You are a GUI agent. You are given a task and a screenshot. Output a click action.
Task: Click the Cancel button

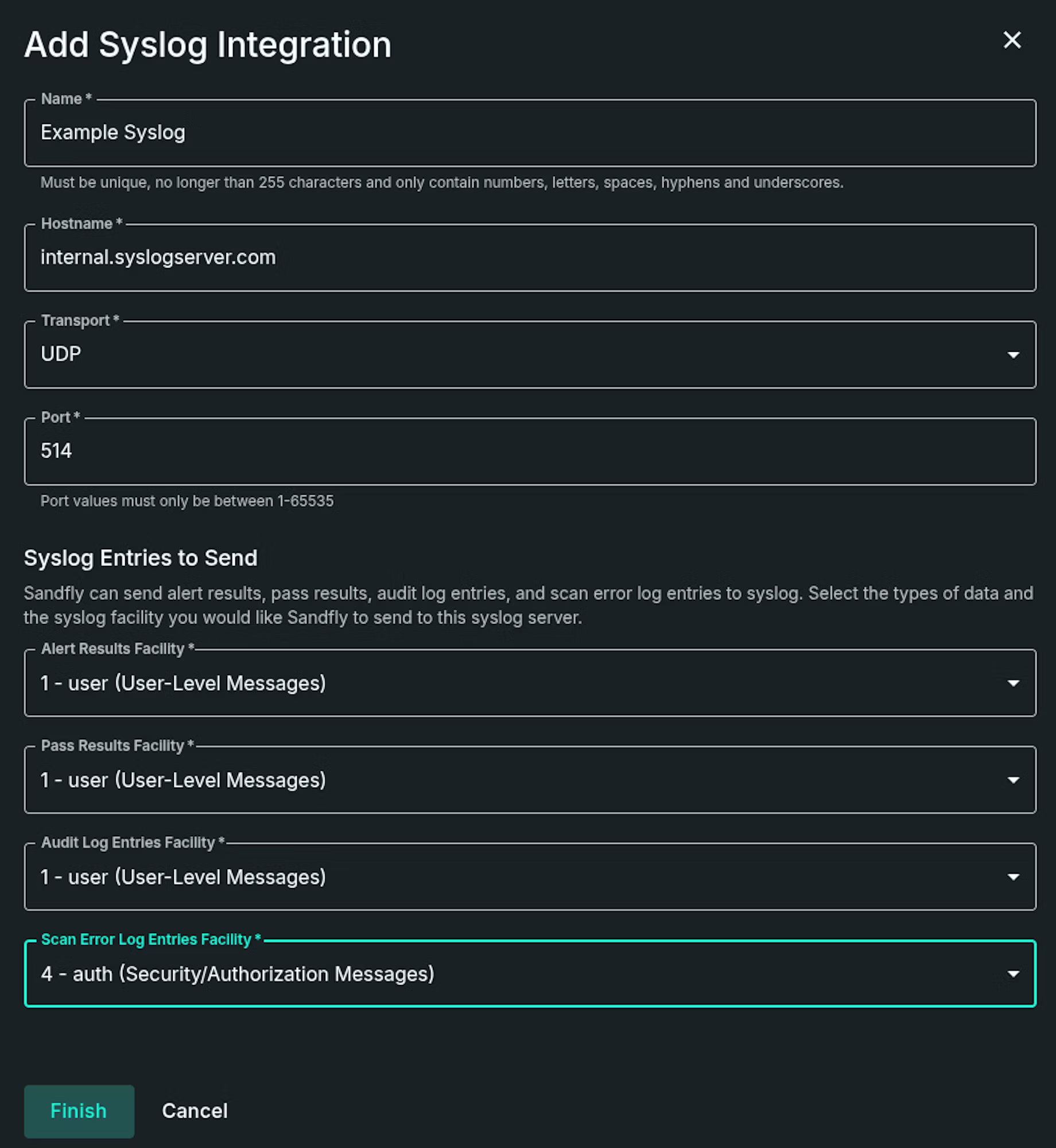tap(195, 1111)
